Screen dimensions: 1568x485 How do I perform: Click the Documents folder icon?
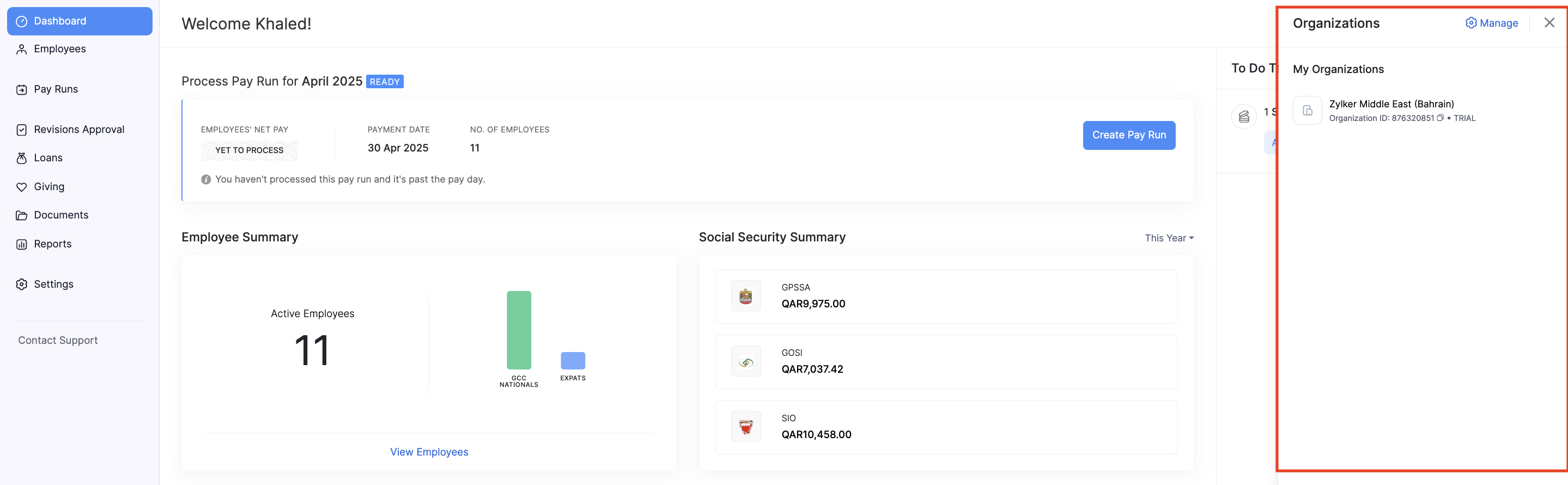[x=22, y=215]
